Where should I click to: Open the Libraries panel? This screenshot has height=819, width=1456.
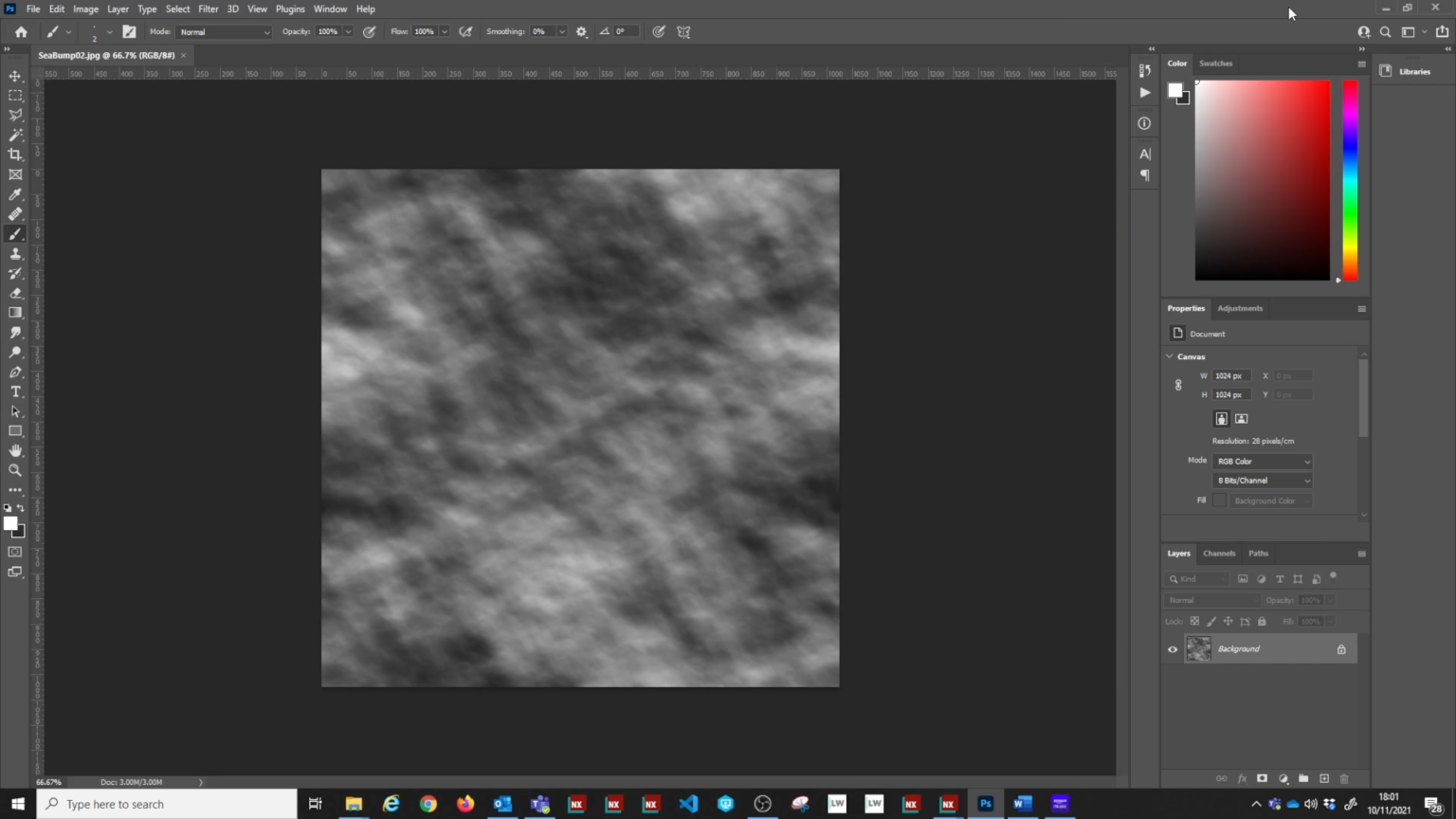point(1413,71)
